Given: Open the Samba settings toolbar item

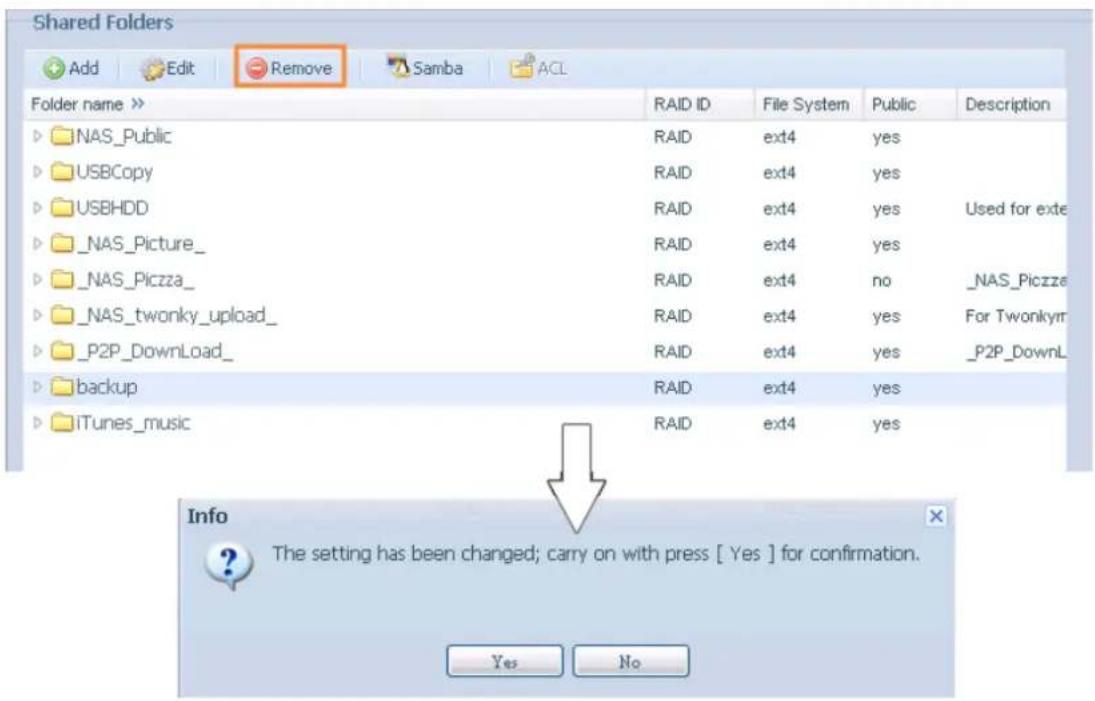Looking at the screenshot, I should coord(426,68).
